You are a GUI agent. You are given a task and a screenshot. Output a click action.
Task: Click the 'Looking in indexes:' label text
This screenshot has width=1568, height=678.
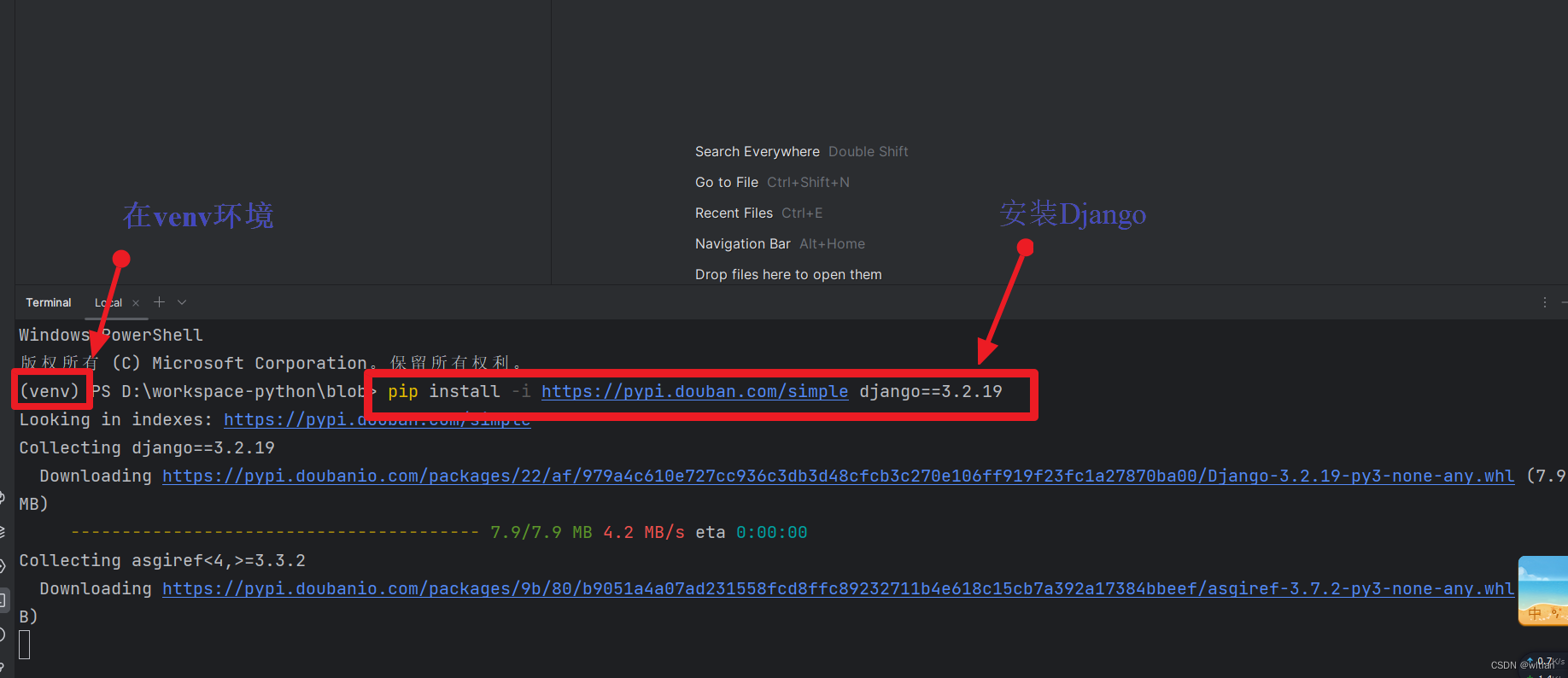[x=116, y=419]
